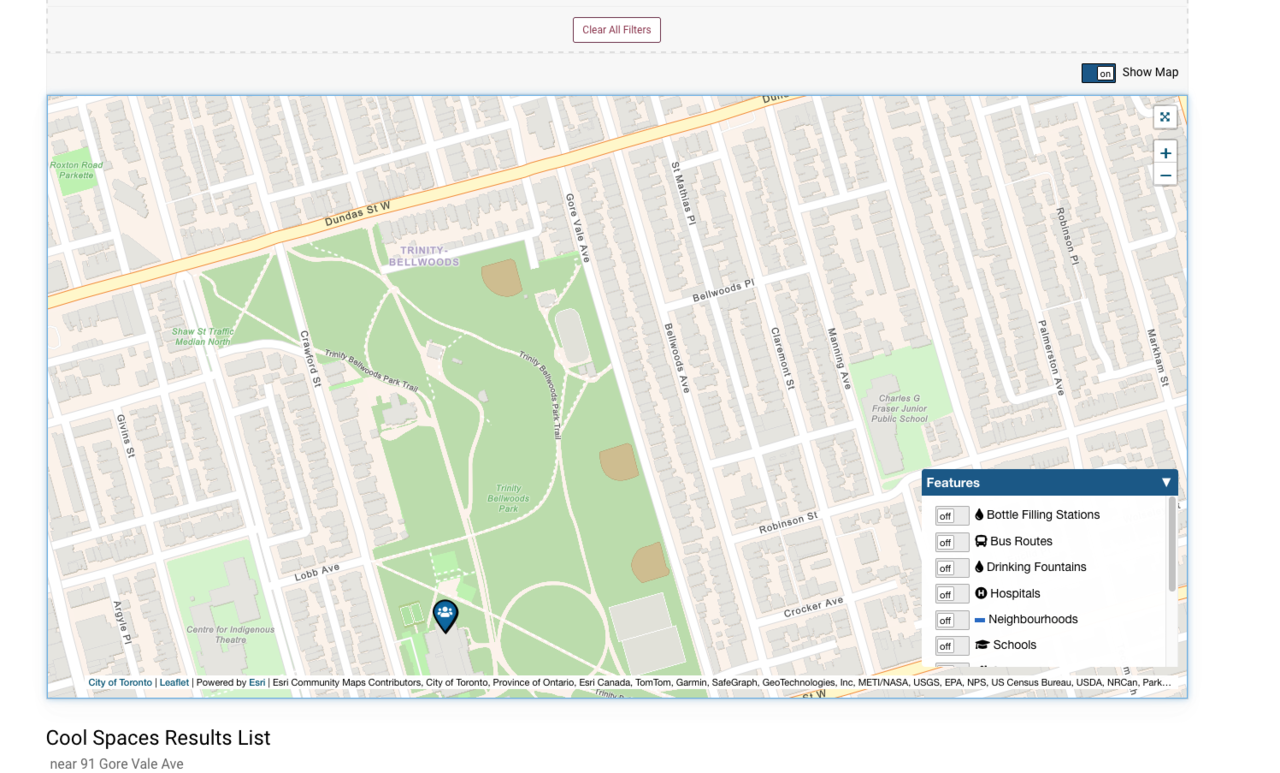Screen dimensions: 1280x773
Task: Click the Neighbourhoods blue line swatch
Action: pos(980,620)
